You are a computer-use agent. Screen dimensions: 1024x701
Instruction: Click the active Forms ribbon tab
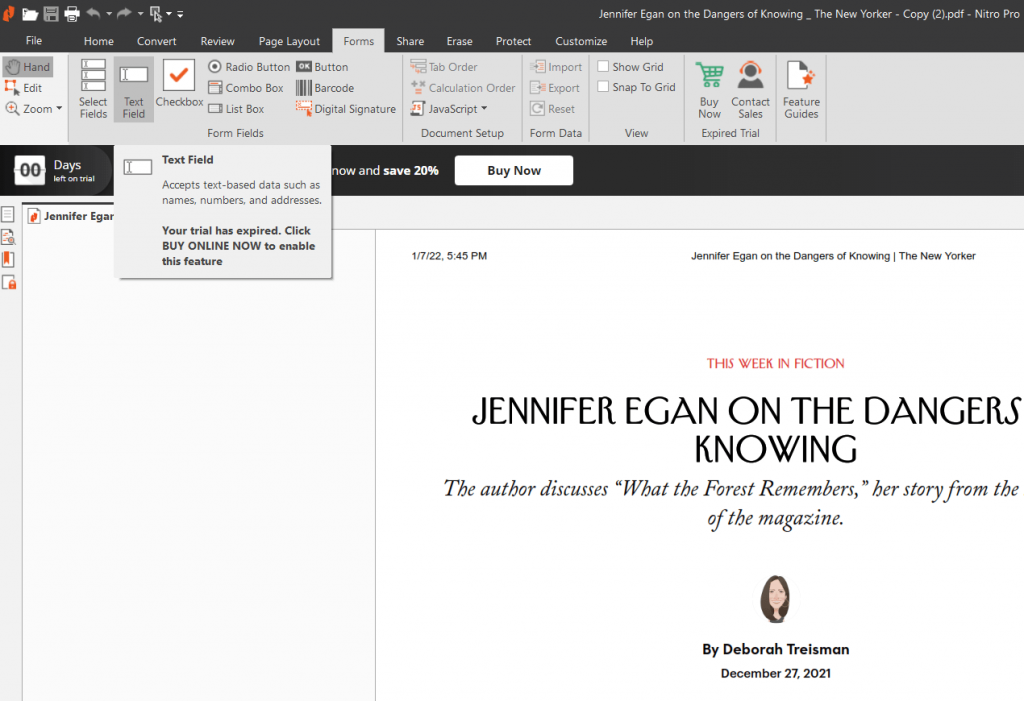(359, 41)
